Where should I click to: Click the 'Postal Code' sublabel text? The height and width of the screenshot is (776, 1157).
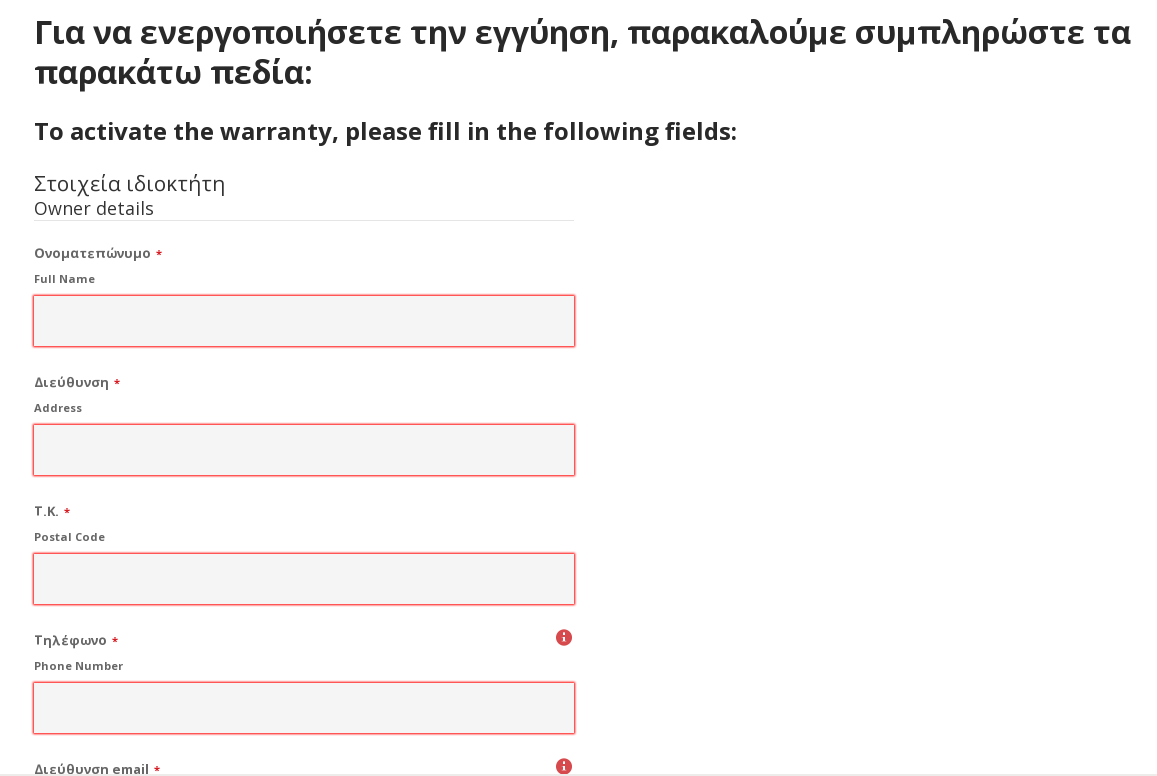click(x=69, y=537)
